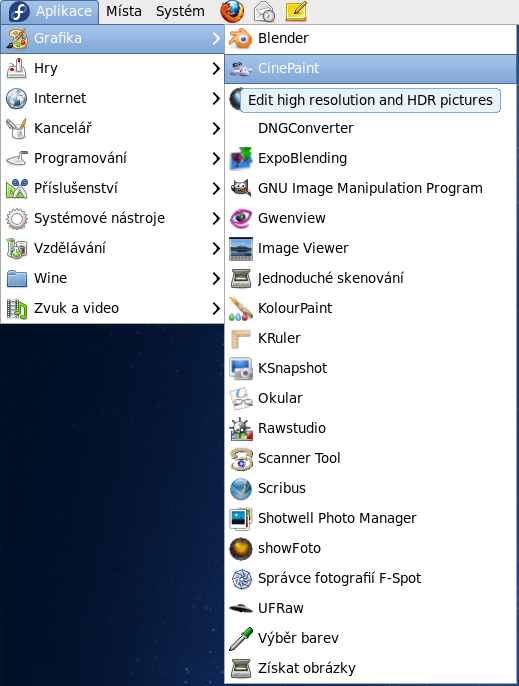Click the UFRaw flying saucer icon
This screenshot has height=686, width=519.
click(x=240, y=608)
